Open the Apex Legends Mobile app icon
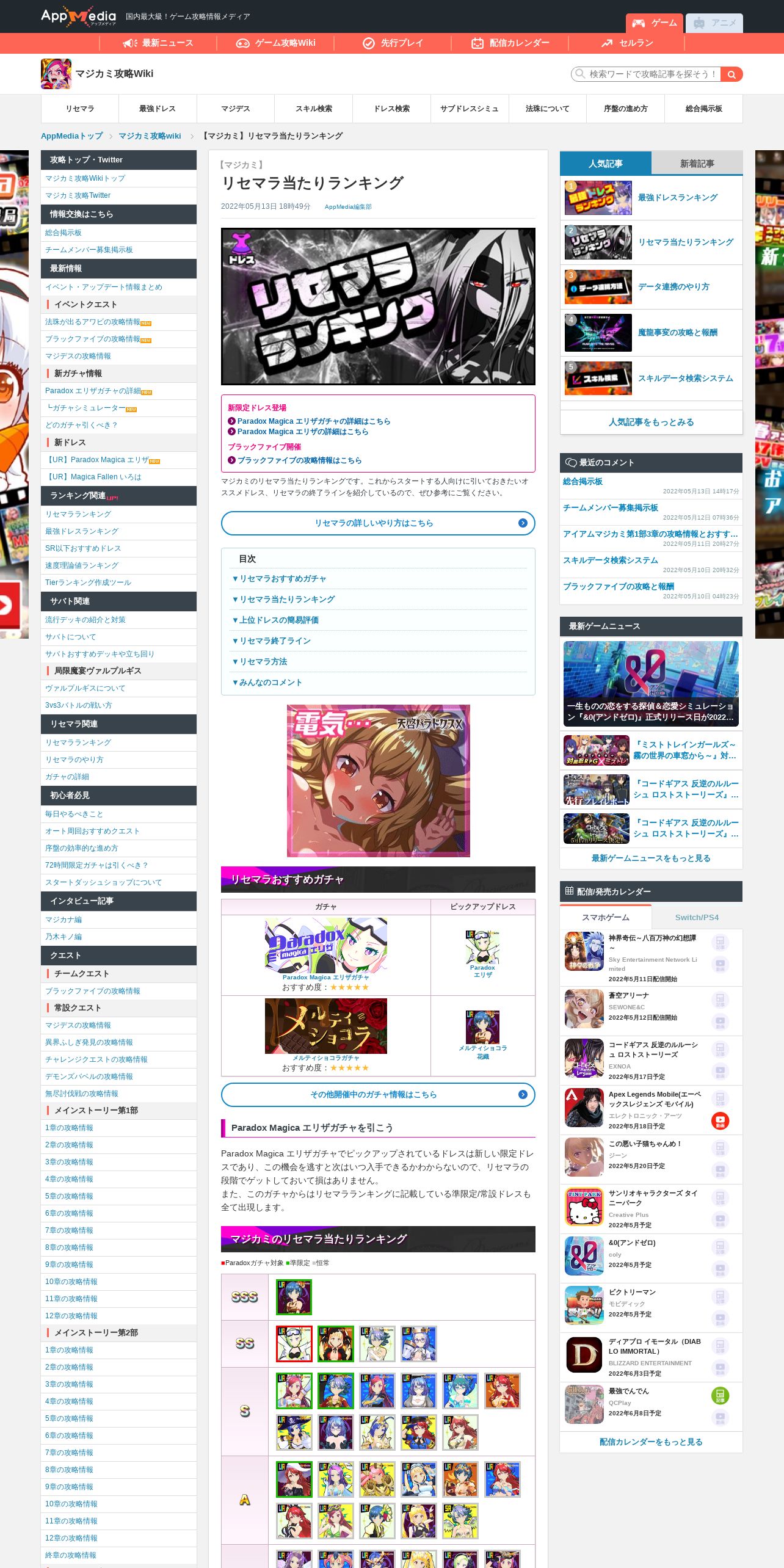This screenshot has width=784, height=1568. 584,1108
